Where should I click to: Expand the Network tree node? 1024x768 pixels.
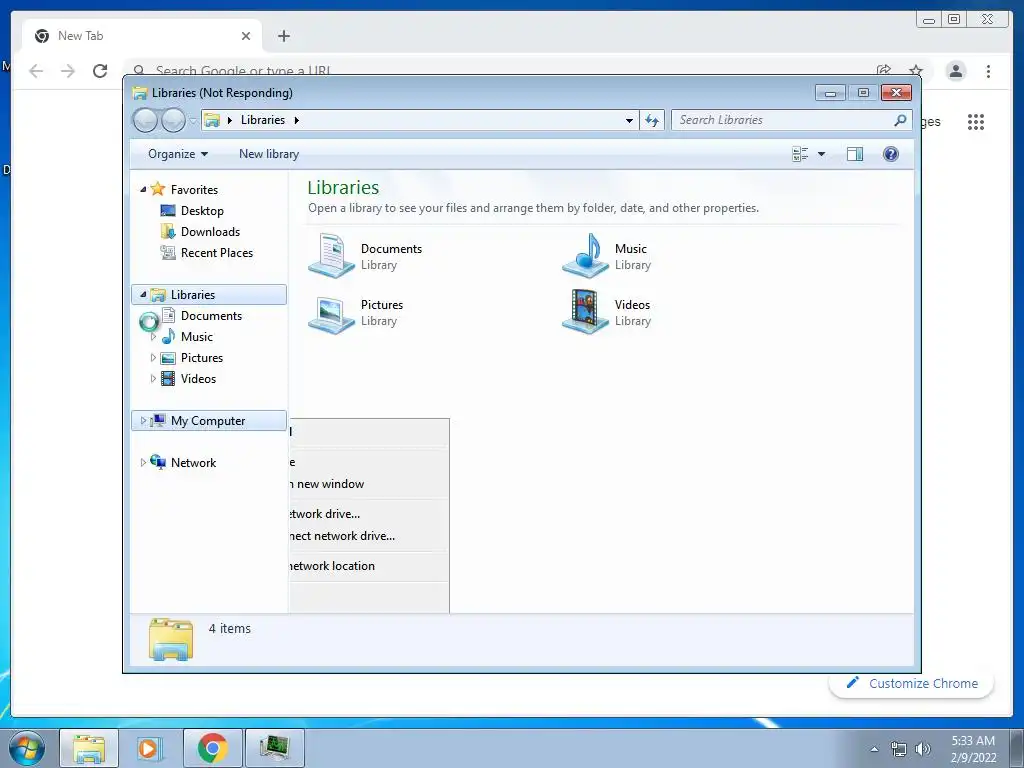tap(143, 462)
